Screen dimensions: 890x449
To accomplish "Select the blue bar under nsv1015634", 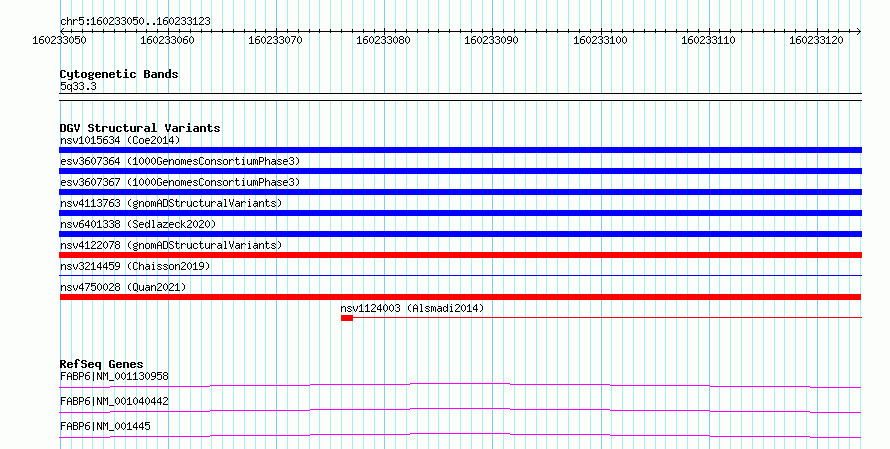I will click(x=460, y=150).
